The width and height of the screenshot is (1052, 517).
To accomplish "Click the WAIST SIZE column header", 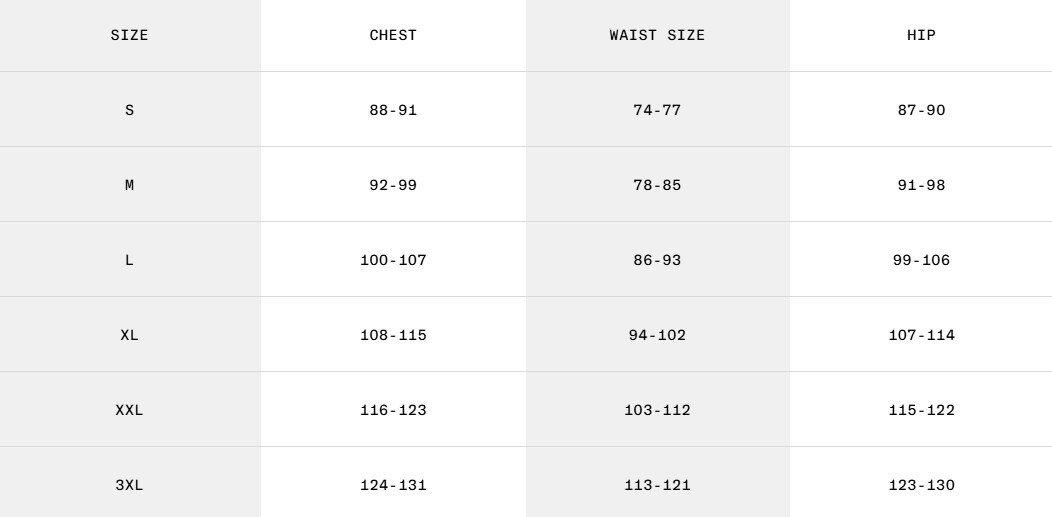I will click(x=657, y=35).
